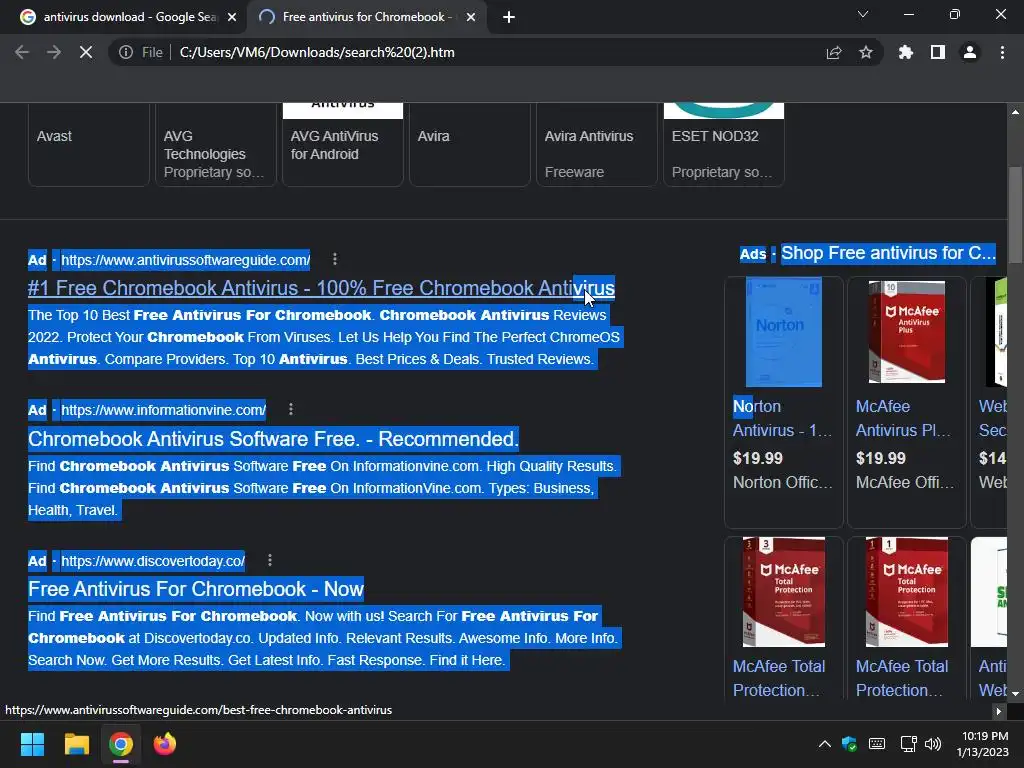Open McAfee Total Protection 1-device box image

tap(906, 592)
